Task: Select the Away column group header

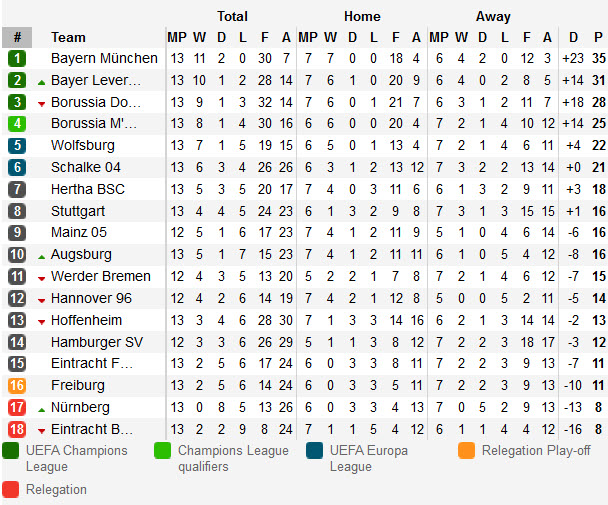Action: point(493,16)
